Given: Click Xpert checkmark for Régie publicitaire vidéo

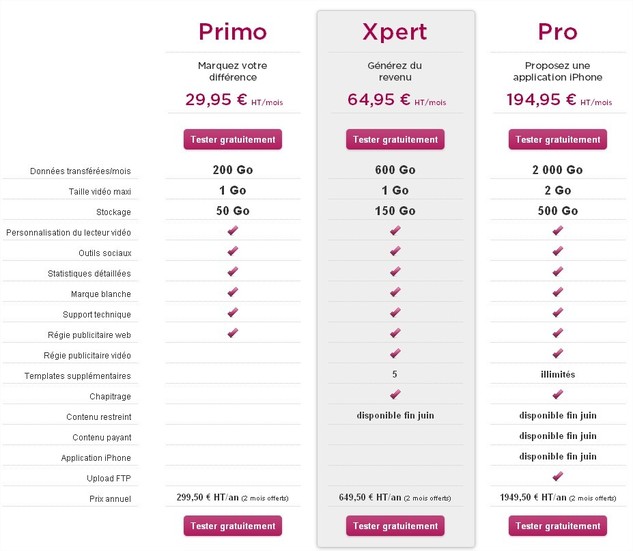Looking at the screenshot, I should pyautogui.click(x=395, y=354).
